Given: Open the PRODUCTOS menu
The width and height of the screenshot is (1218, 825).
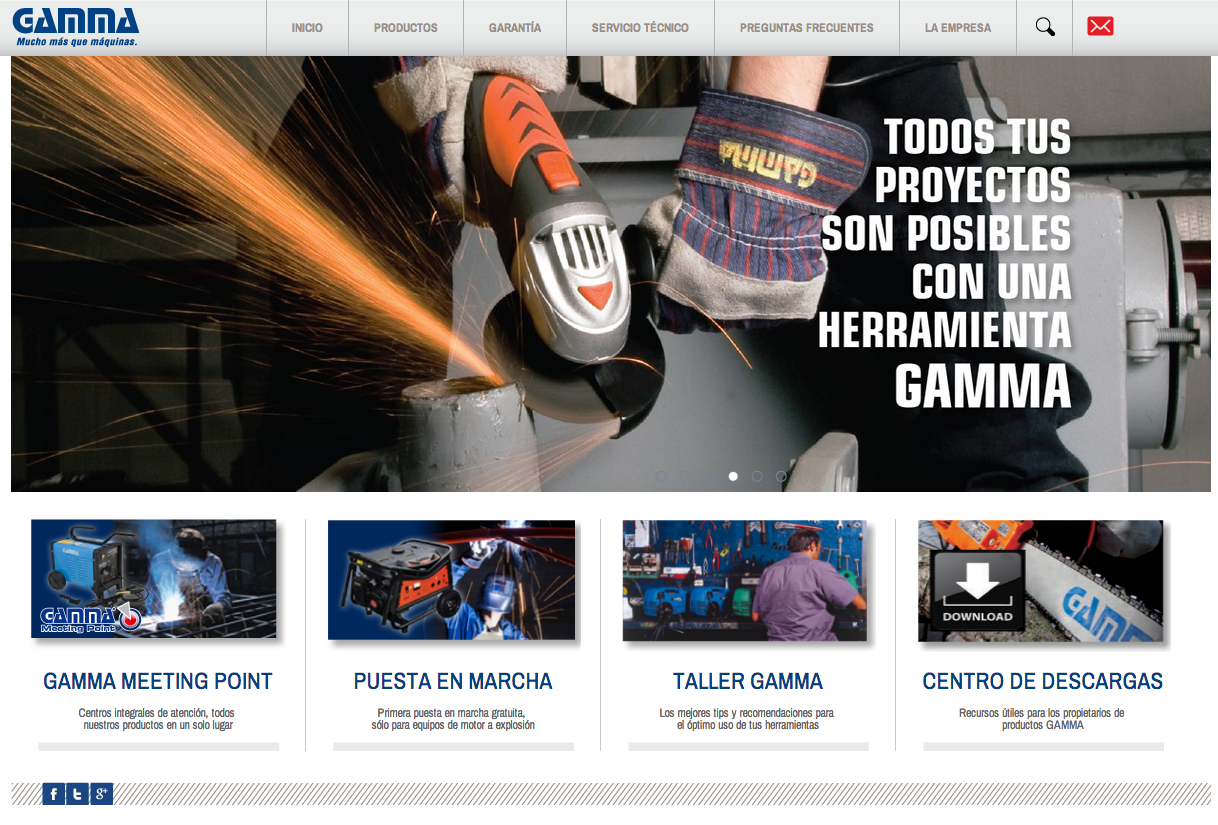Looking at the screenshot, I should click(x=406, y=28).
